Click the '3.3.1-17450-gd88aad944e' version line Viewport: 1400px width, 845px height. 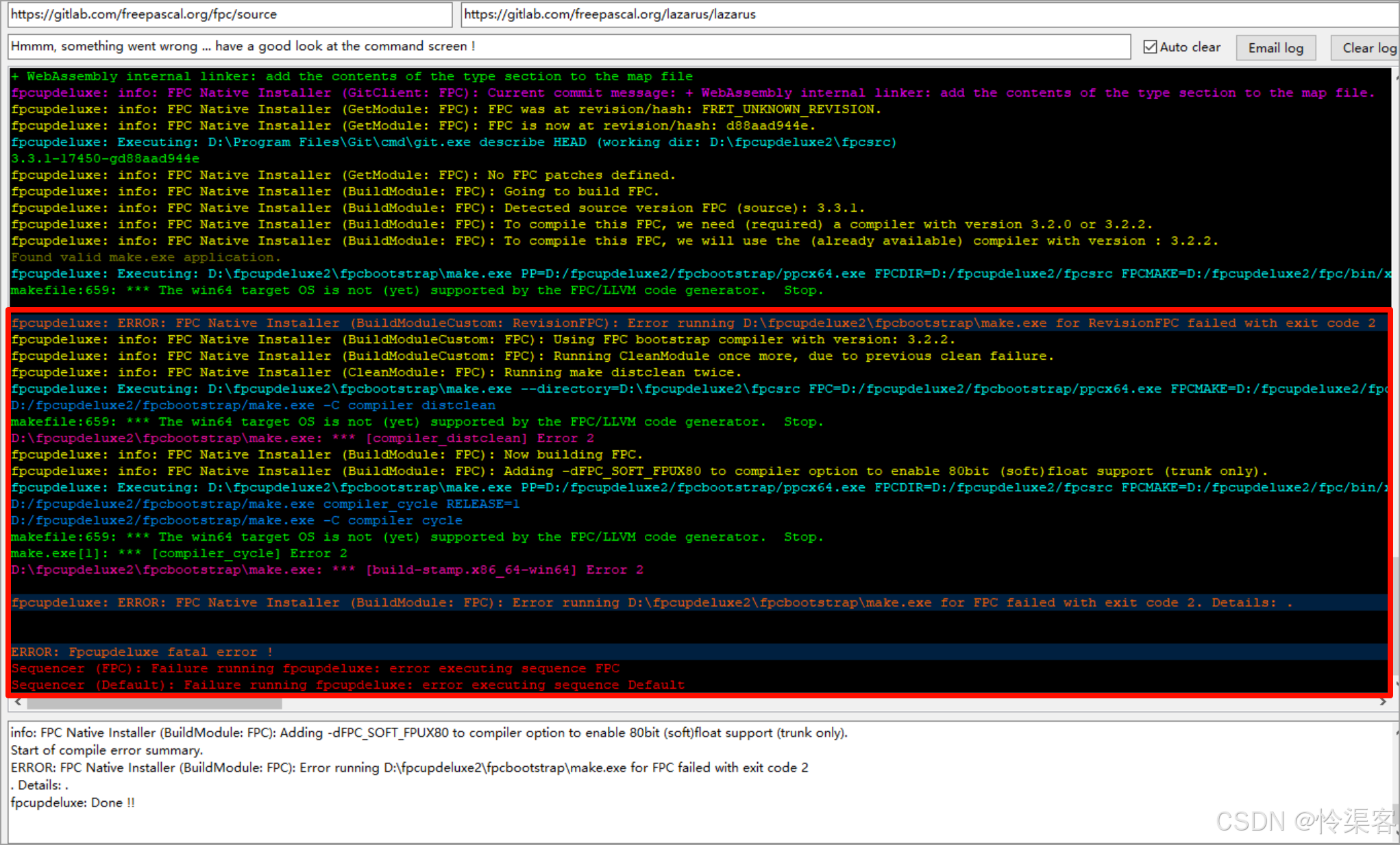tap(105, 158)
